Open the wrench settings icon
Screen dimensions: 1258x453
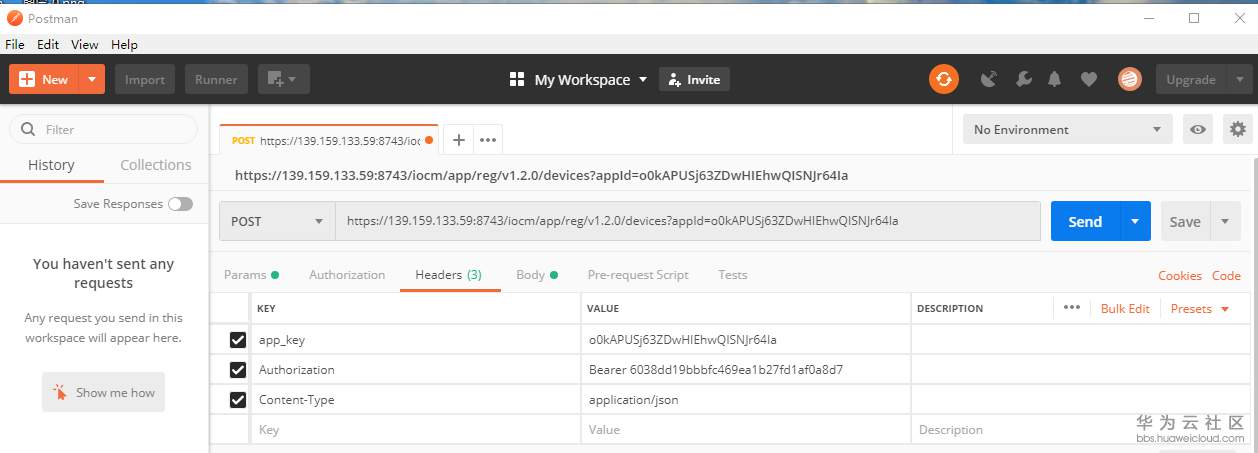point(1022,79)
